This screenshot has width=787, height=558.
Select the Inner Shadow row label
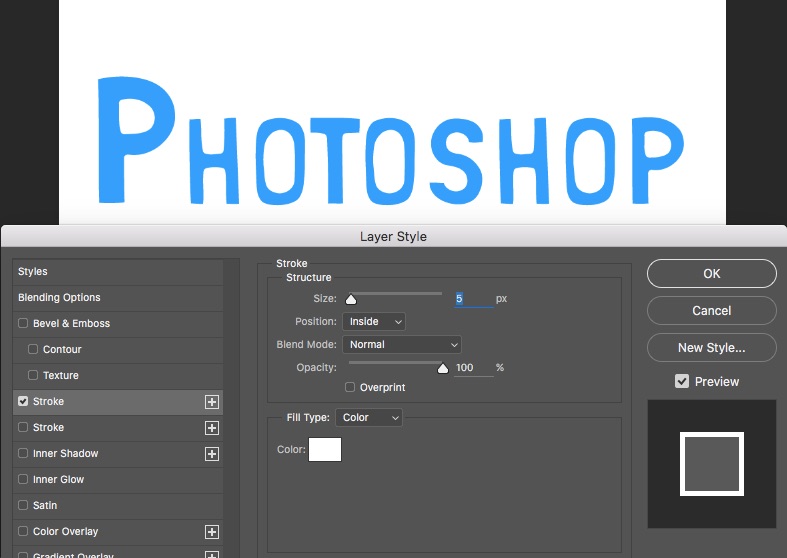[x=65, y=454]
